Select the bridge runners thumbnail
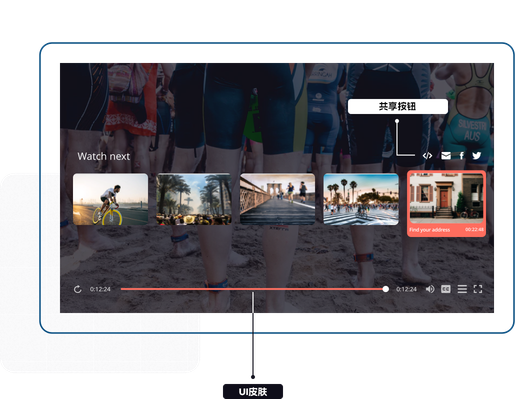The height and width of the screenshot is (399, 515). [x=277, y=199]
